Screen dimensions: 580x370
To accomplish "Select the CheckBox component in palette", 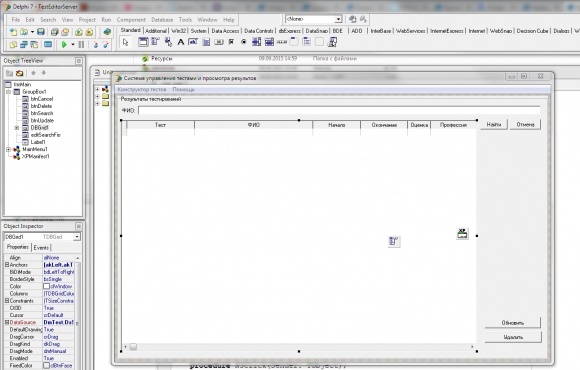I will click(x=231, y=42).
